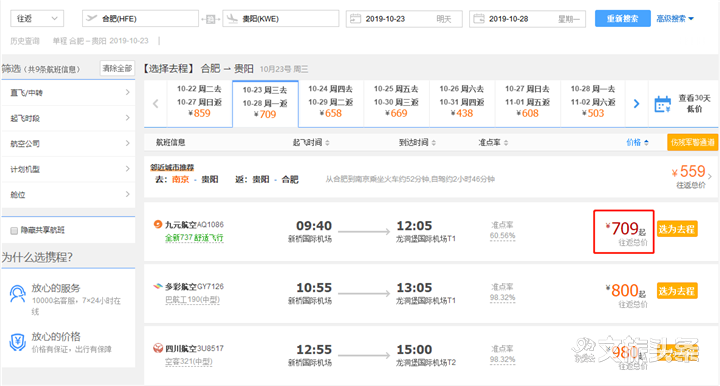Click the airplane icon in departure field
Image resolution: width=720 pixels, height=386 pixels.
(x=91, y=18)
